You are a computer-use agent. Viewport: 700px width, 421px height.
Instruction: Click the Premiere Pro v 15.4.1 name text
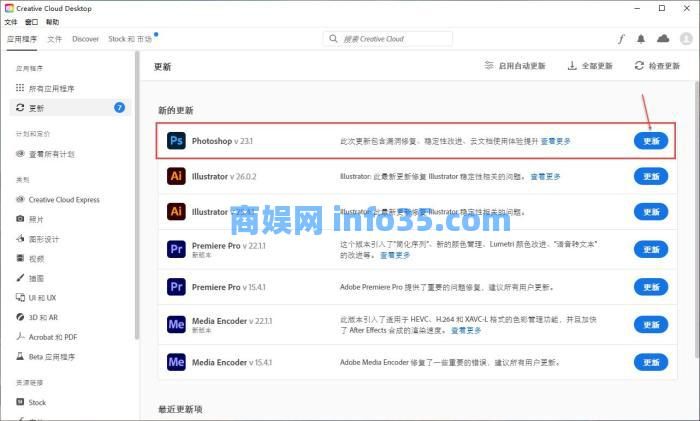[229, 287]
